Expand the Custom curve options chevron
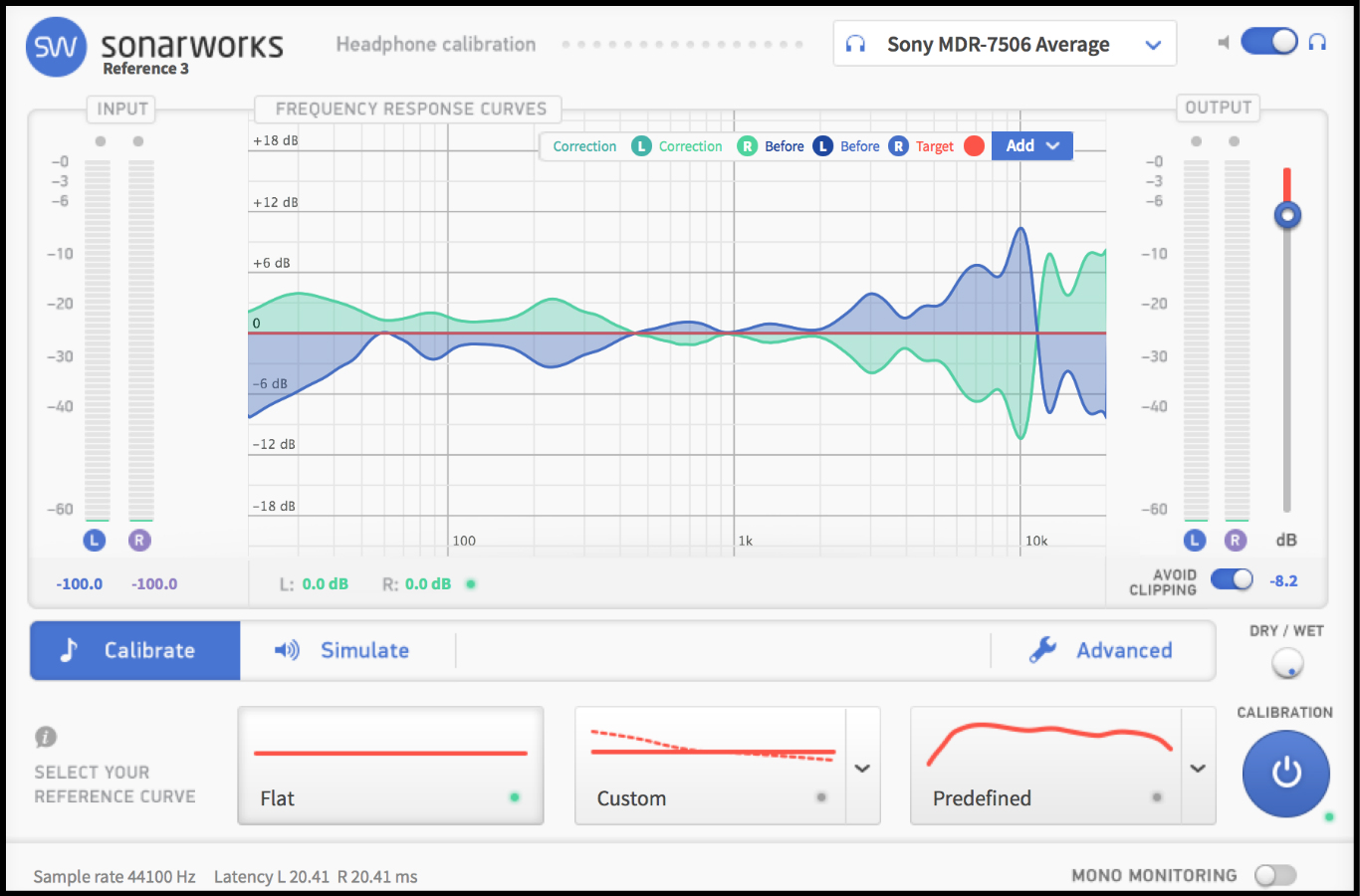 [862, 768]
